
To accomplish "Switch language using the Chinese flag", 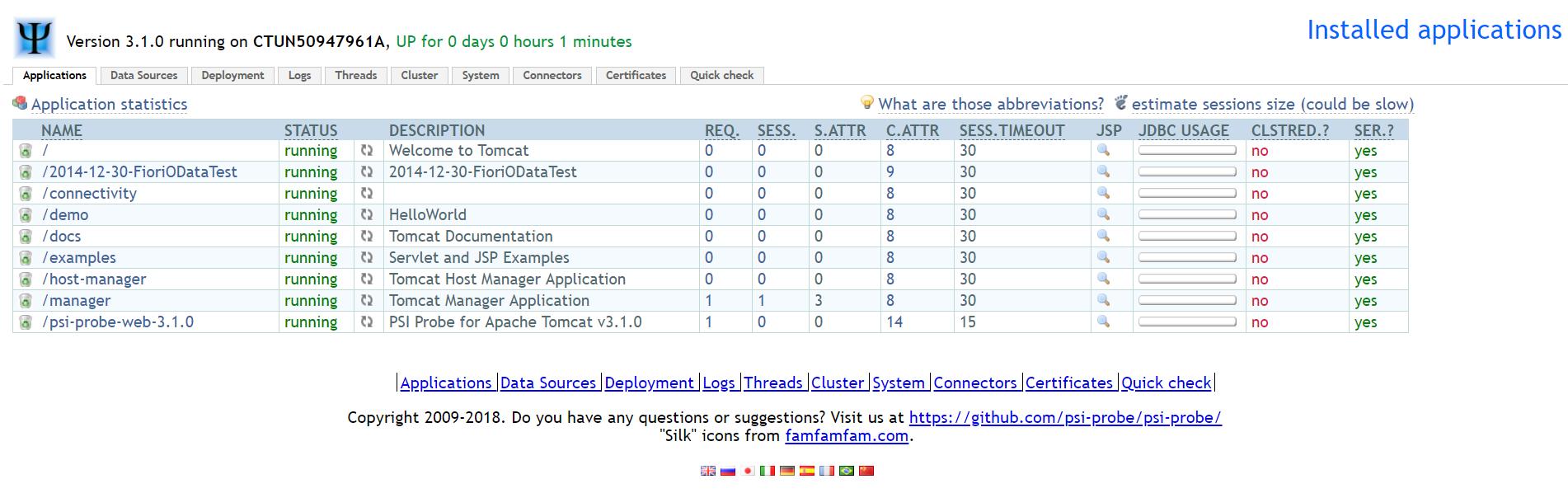I will (x=866, y=471).
